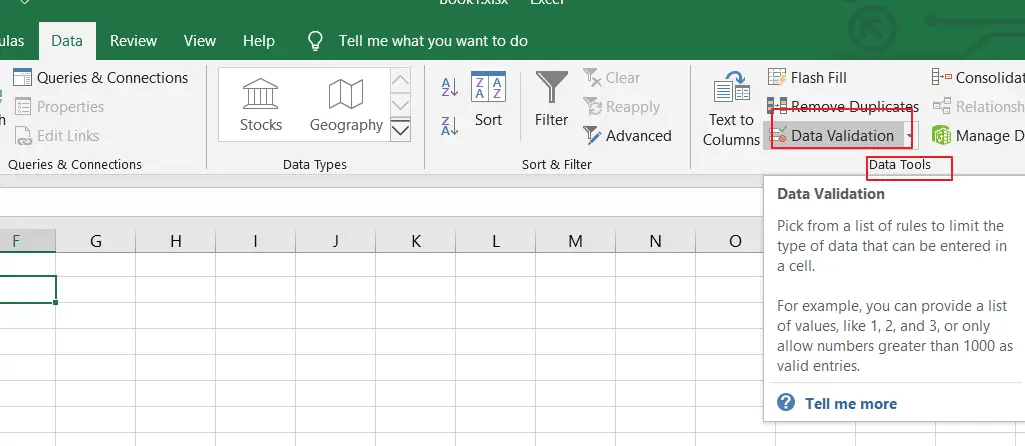Select column G header

[x=95, y=241]
